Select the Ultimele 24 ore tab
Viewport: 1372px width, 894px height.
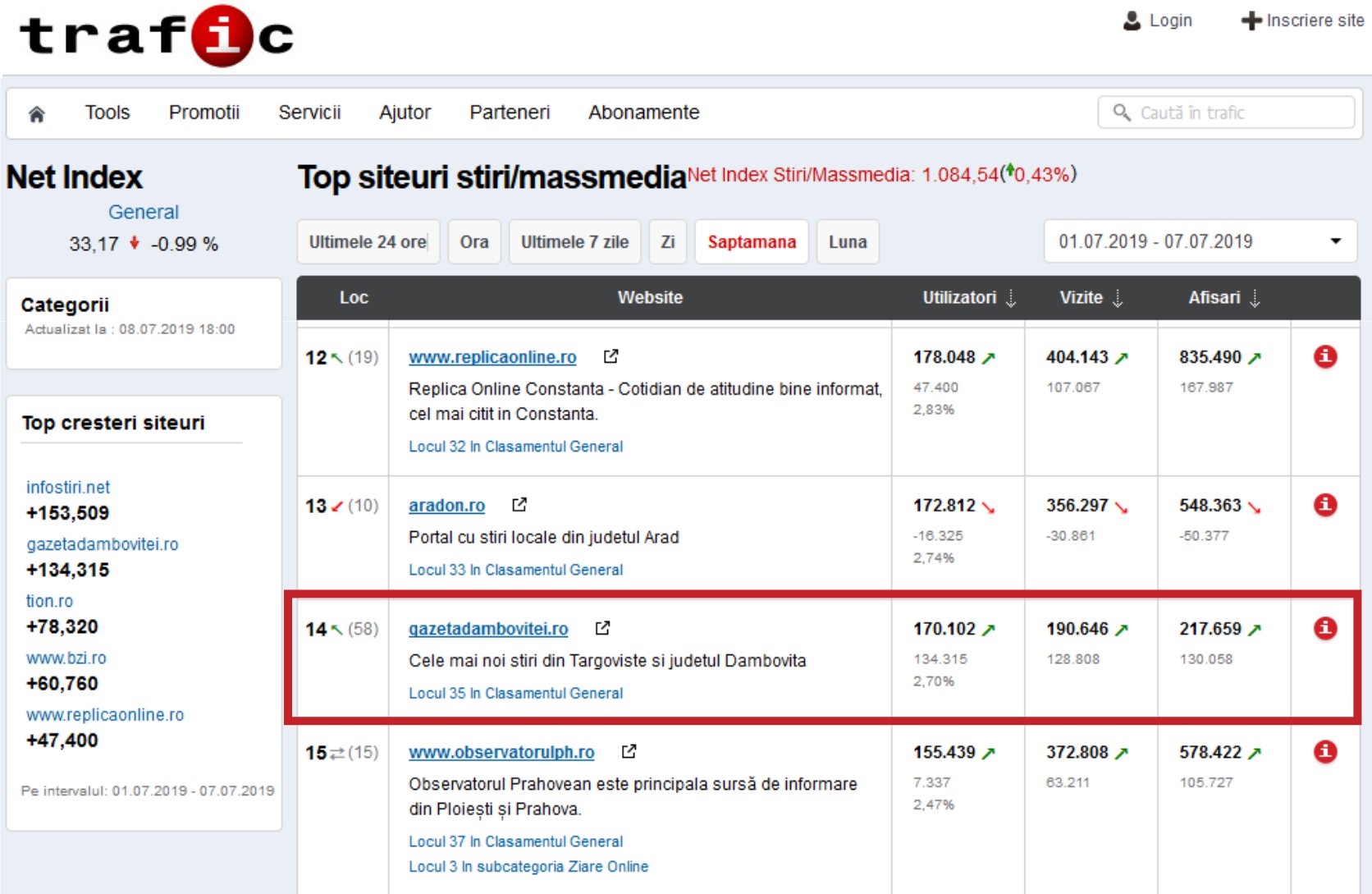pos(368,242)
